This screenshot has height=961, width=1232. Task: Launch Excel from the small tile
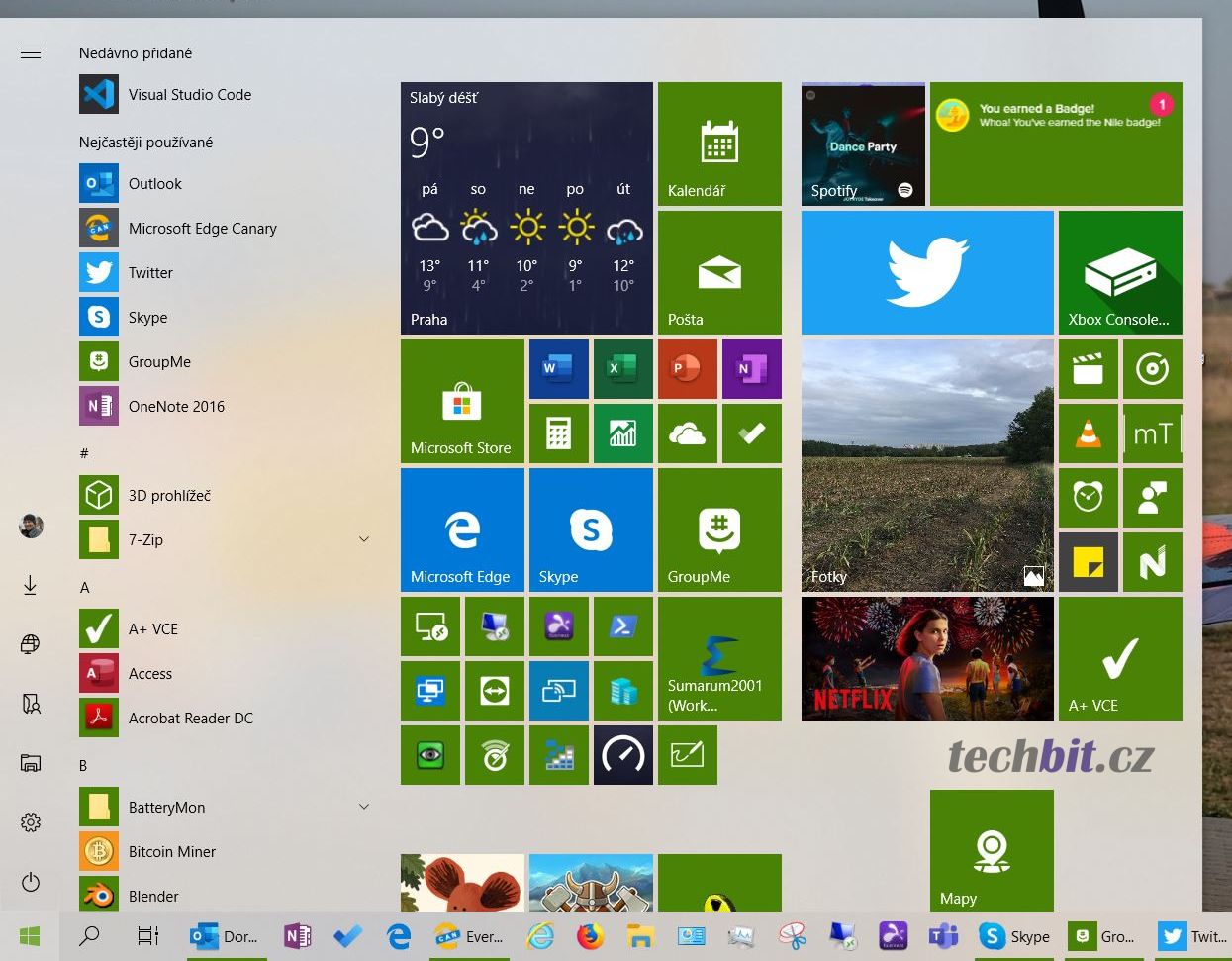(x=623, y=369)
